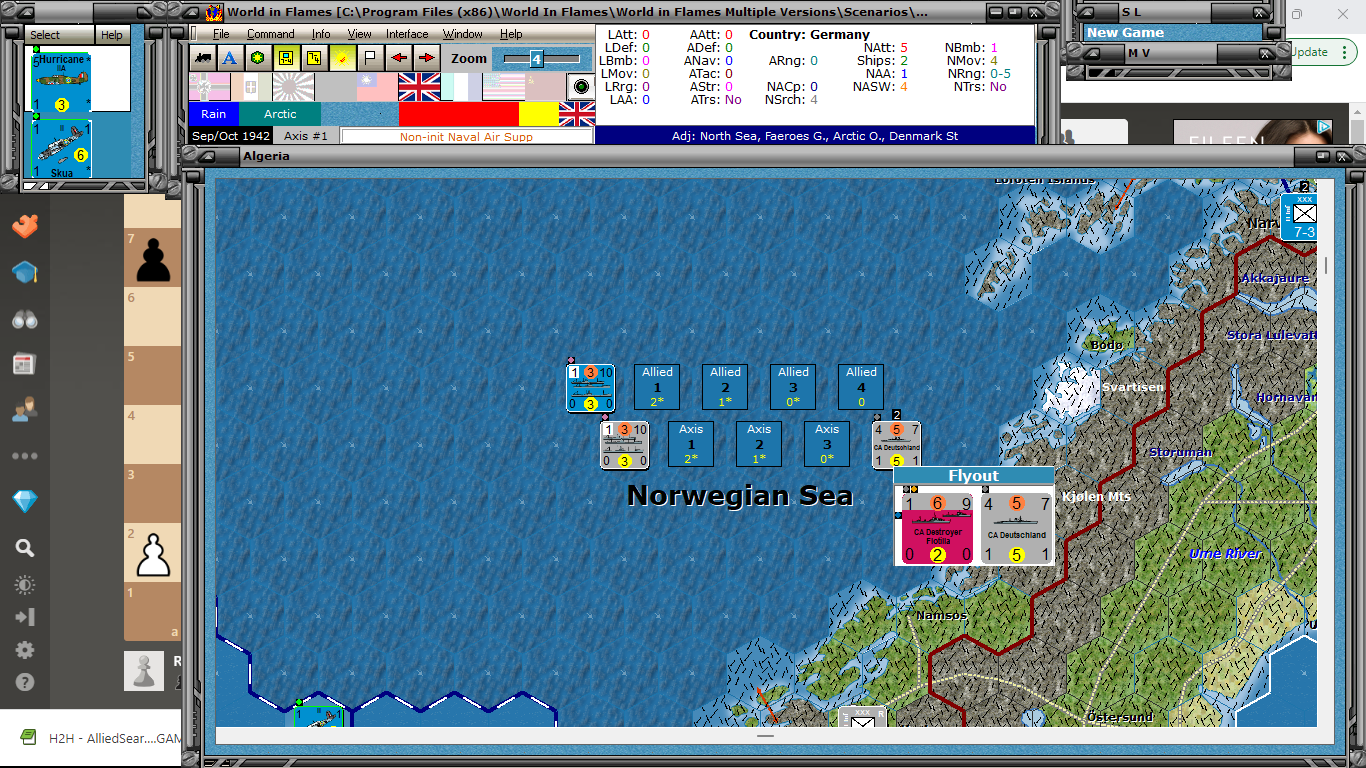Click the red right arrow toolbar button

(426, 58)
